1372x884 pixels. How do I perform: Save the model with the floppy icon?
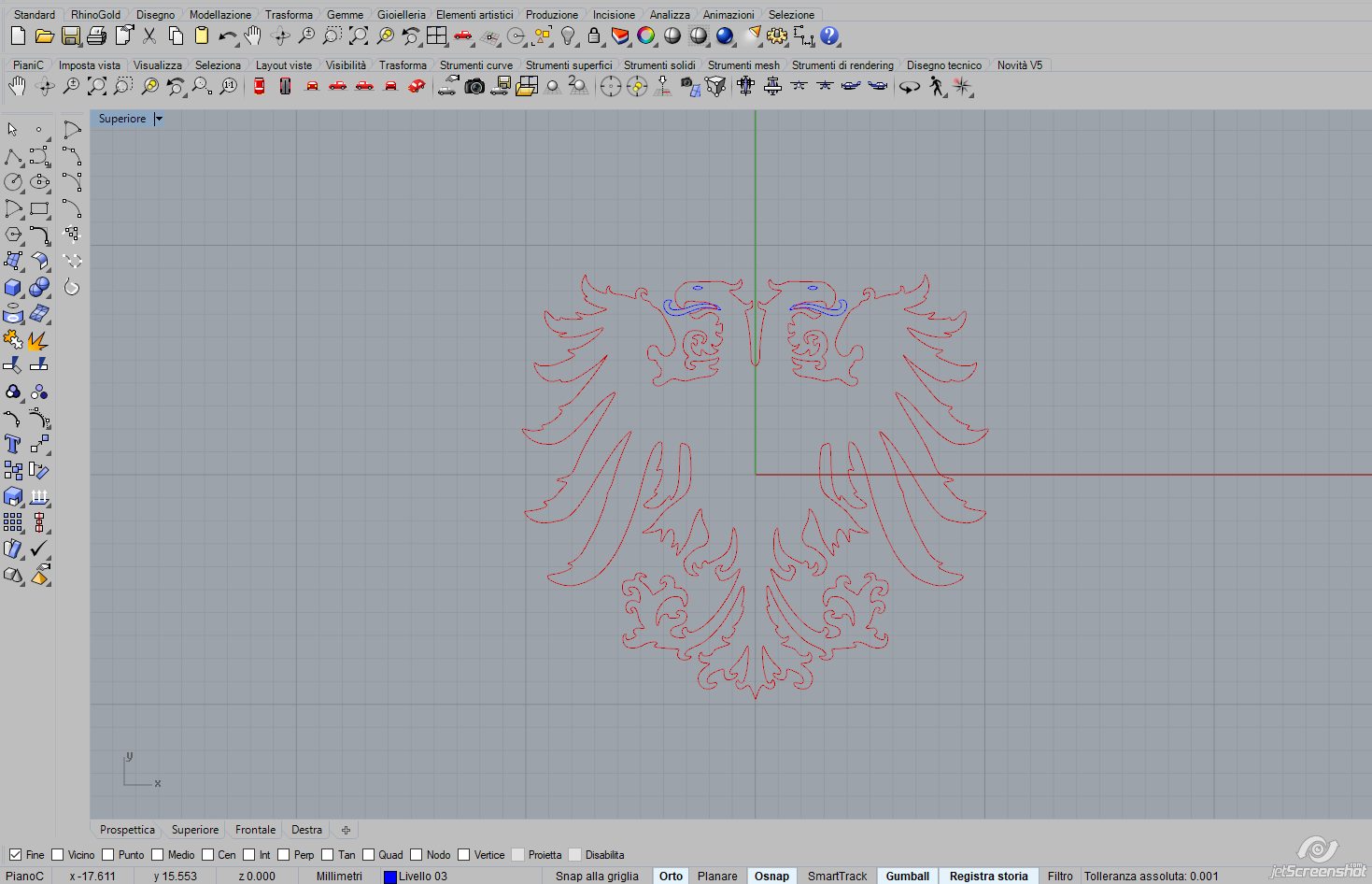click(x=70, y=36)
